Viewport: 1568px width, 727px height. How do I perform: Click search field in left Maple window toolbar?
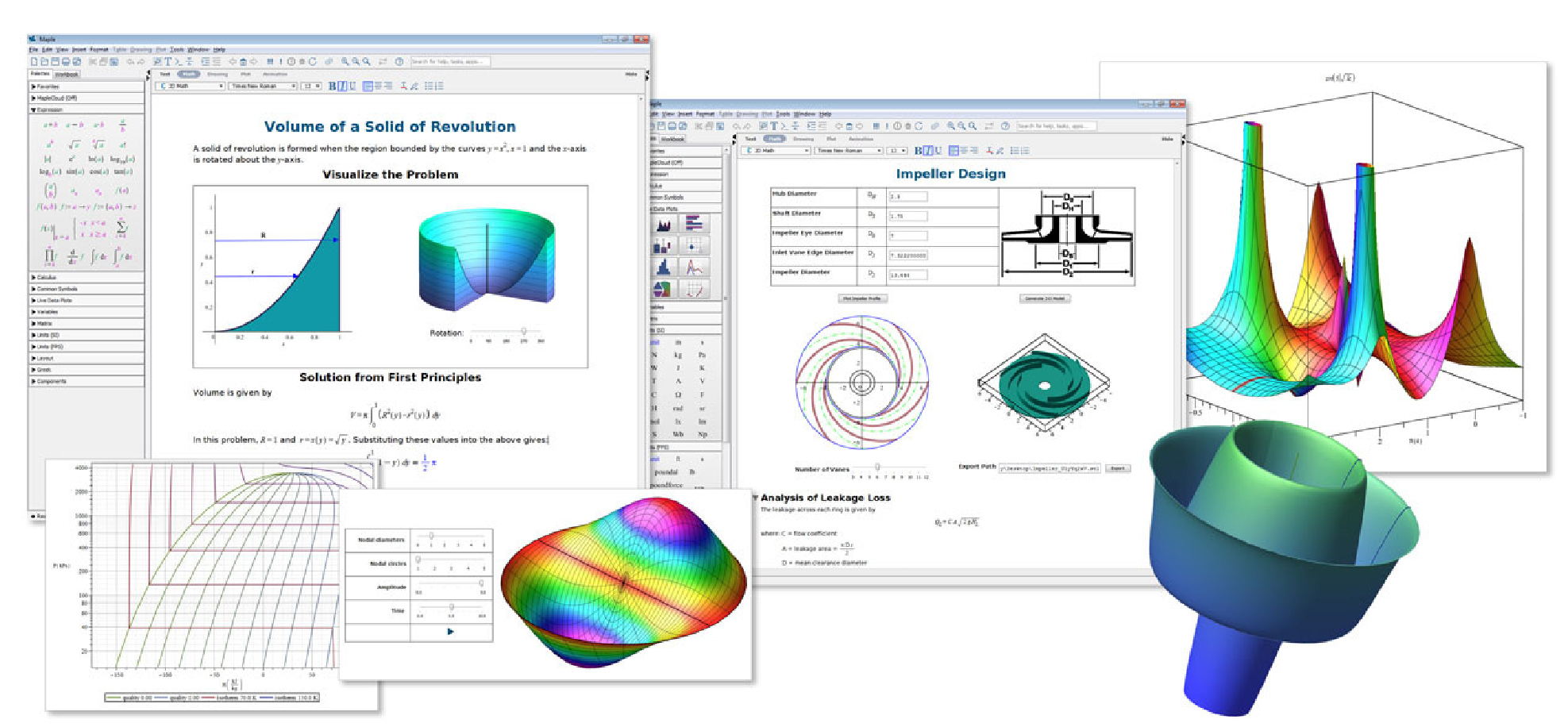pos(450,61)
